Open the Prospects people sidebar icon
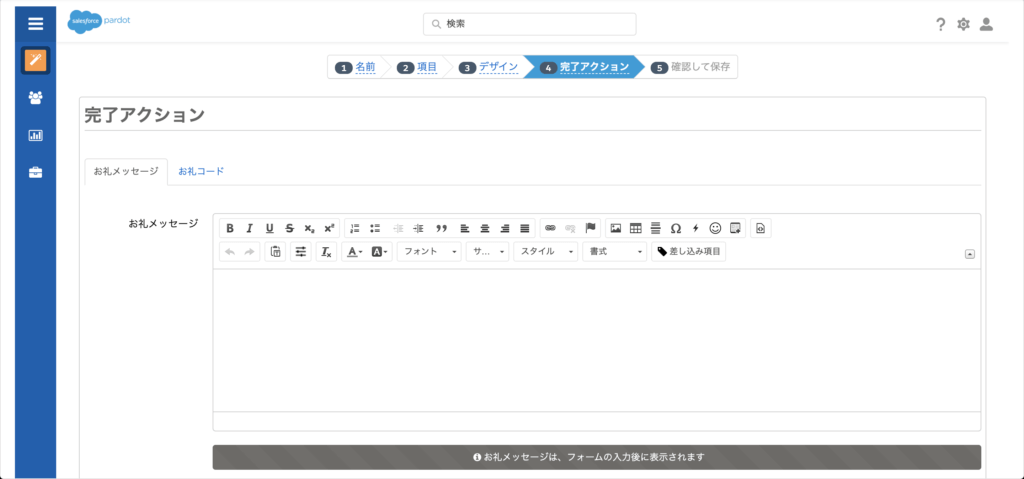Screen dimensions: 1024x479 35,98
